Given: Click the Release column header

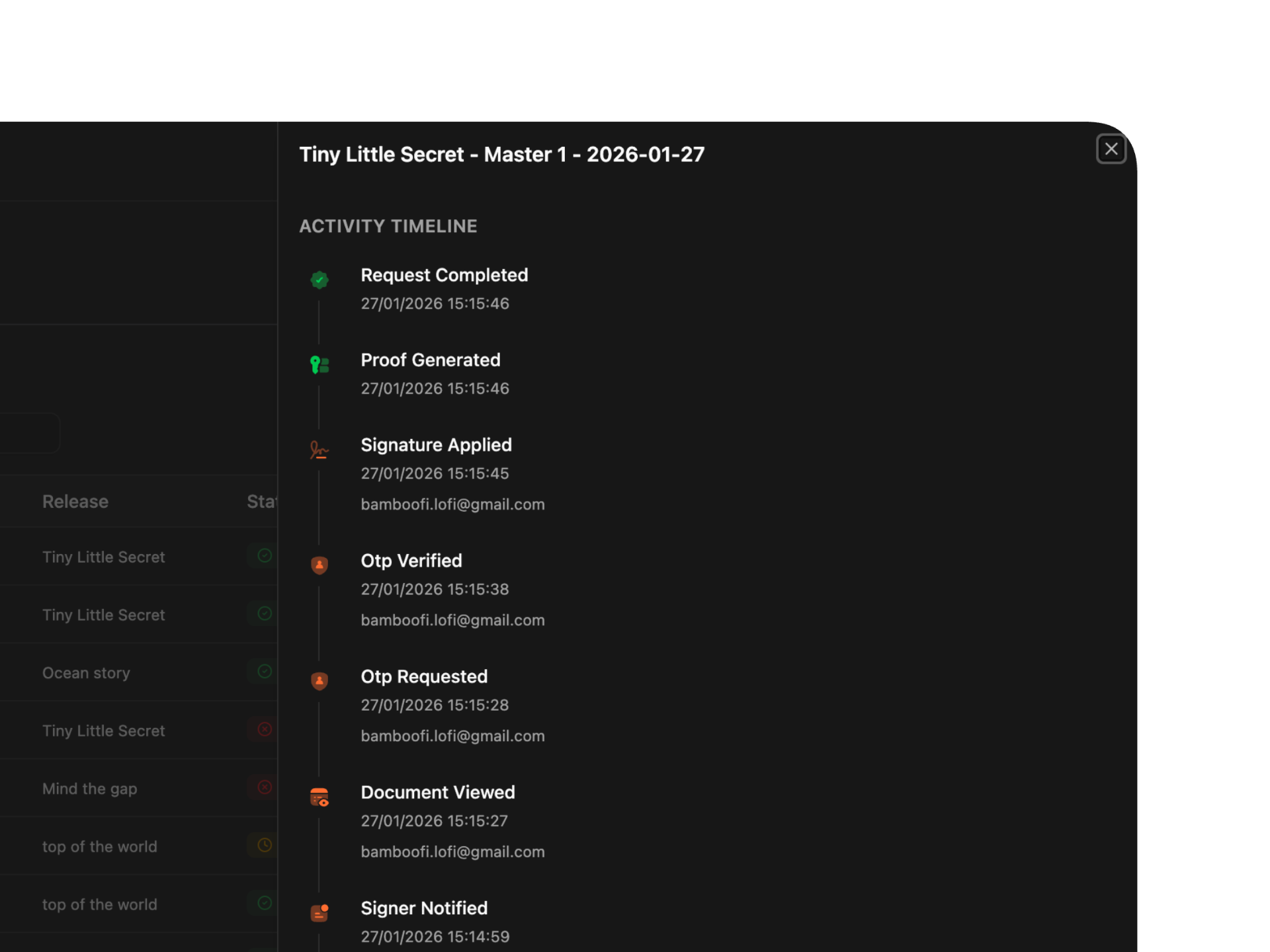Looking at the screenshot, I should pyautogui.click(x=75, y=502).
